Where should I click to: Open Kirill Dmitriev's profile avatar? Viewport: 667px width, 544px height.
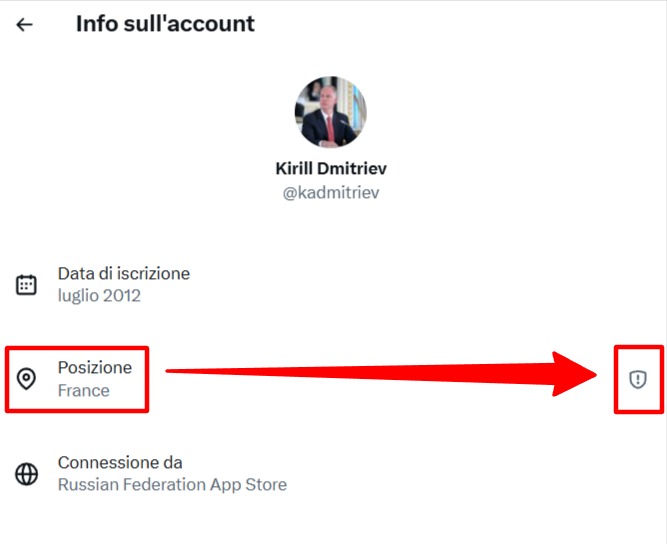331,112
